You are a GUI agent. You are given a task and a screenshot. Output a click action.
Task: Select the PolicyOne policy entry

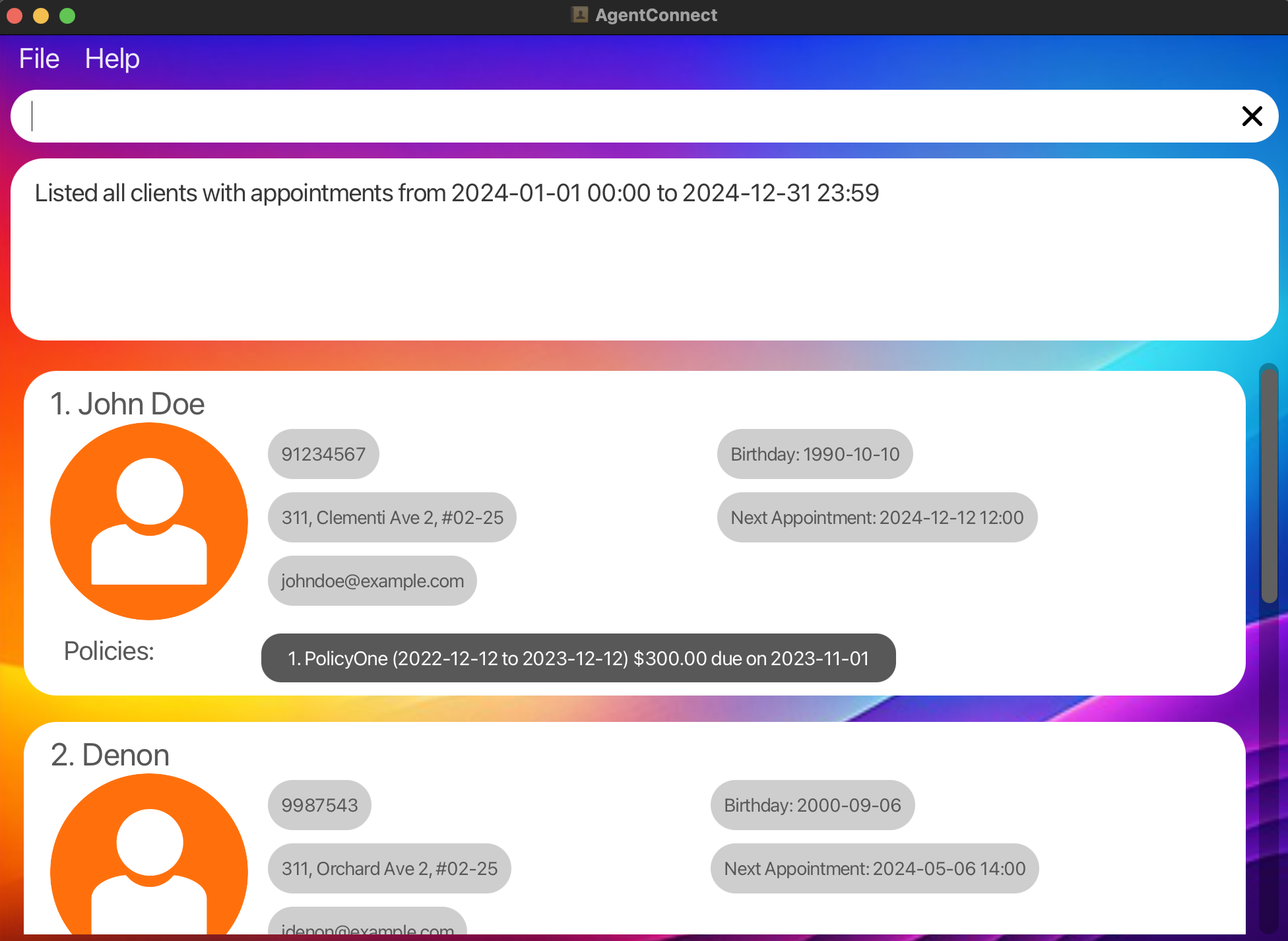(x=578, y=658)
